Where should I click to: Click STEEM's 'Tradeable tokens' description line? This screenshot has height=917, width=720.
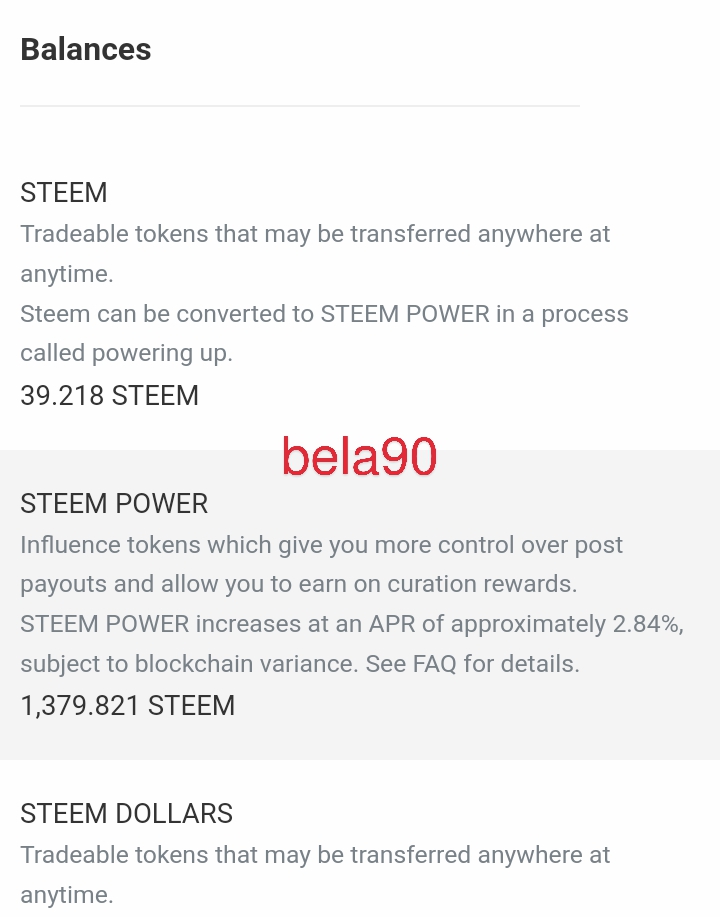click(x=315, y=234)
